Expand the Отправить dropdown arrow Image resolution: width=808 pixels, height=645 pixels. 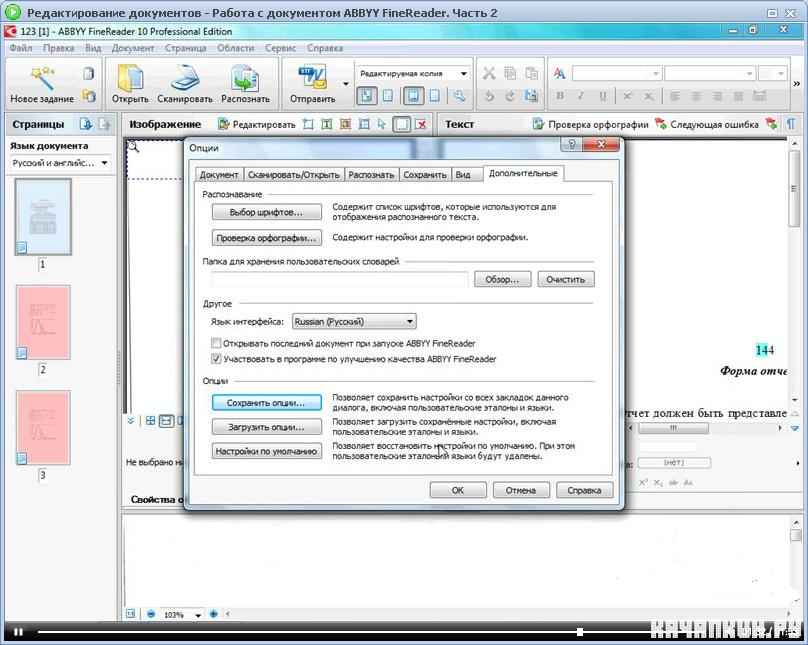[x=346, y=84]
